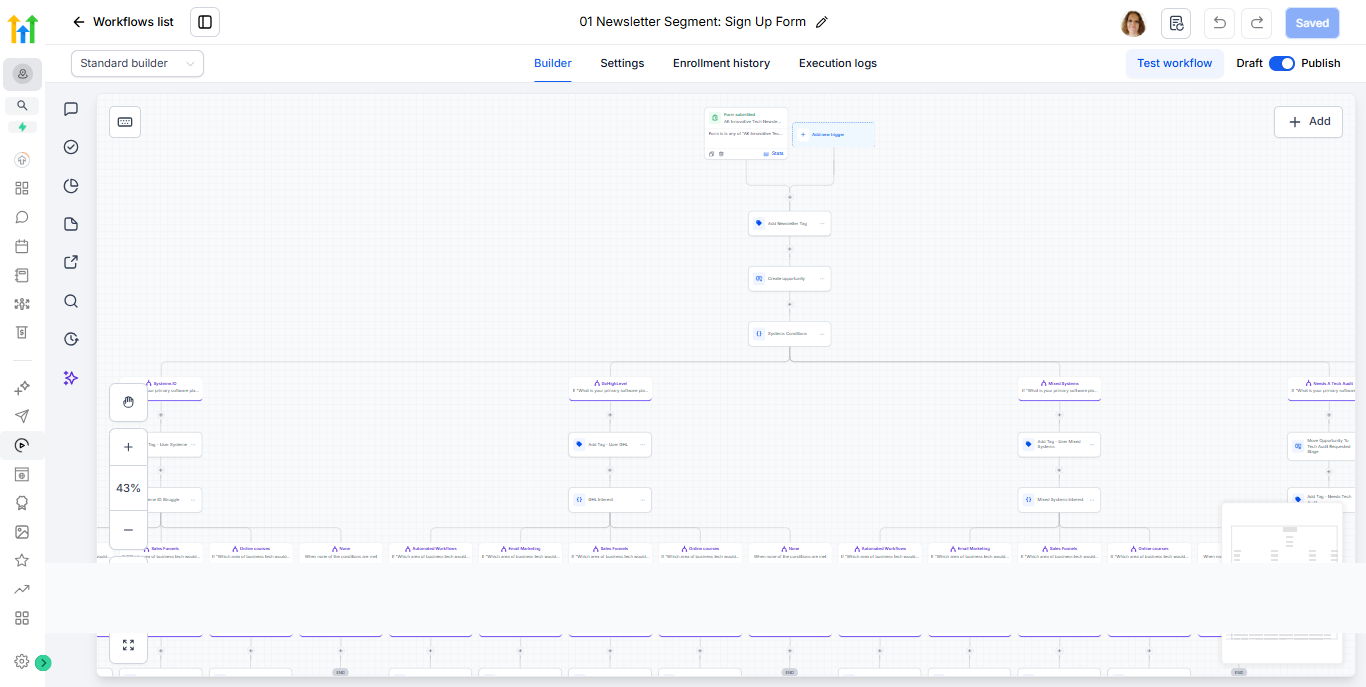Toggle the Draft/Publish switch
This screenshot has height=687, width=1366.
click(1282, 63)
